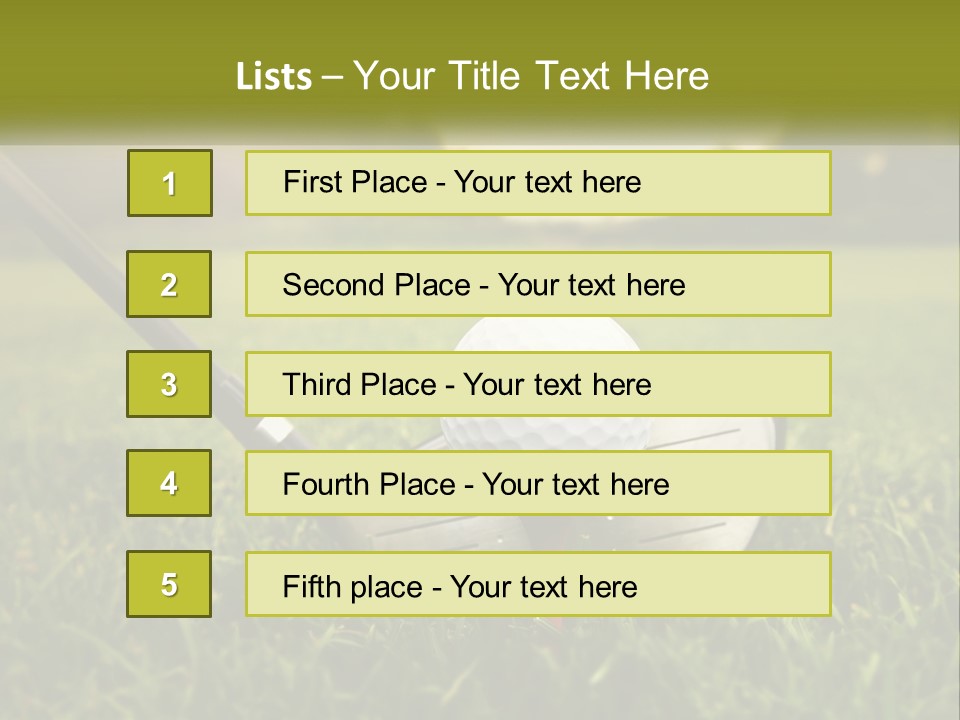Click the number 3 box
The height and width of the screenshot is (720, 960).
[x=169, y=384]
